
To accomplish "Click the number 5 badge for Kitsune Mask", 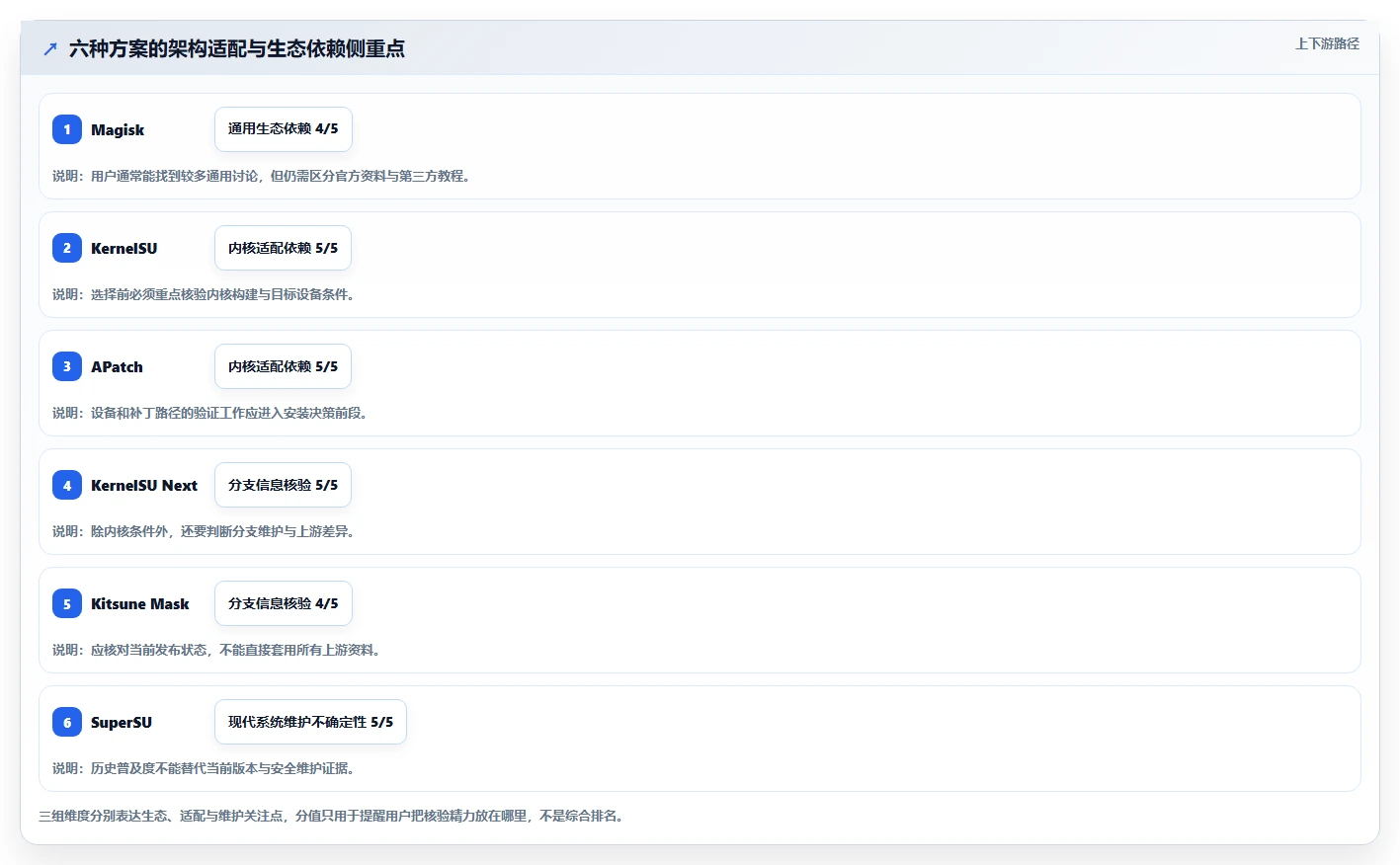I will (67, 603).
